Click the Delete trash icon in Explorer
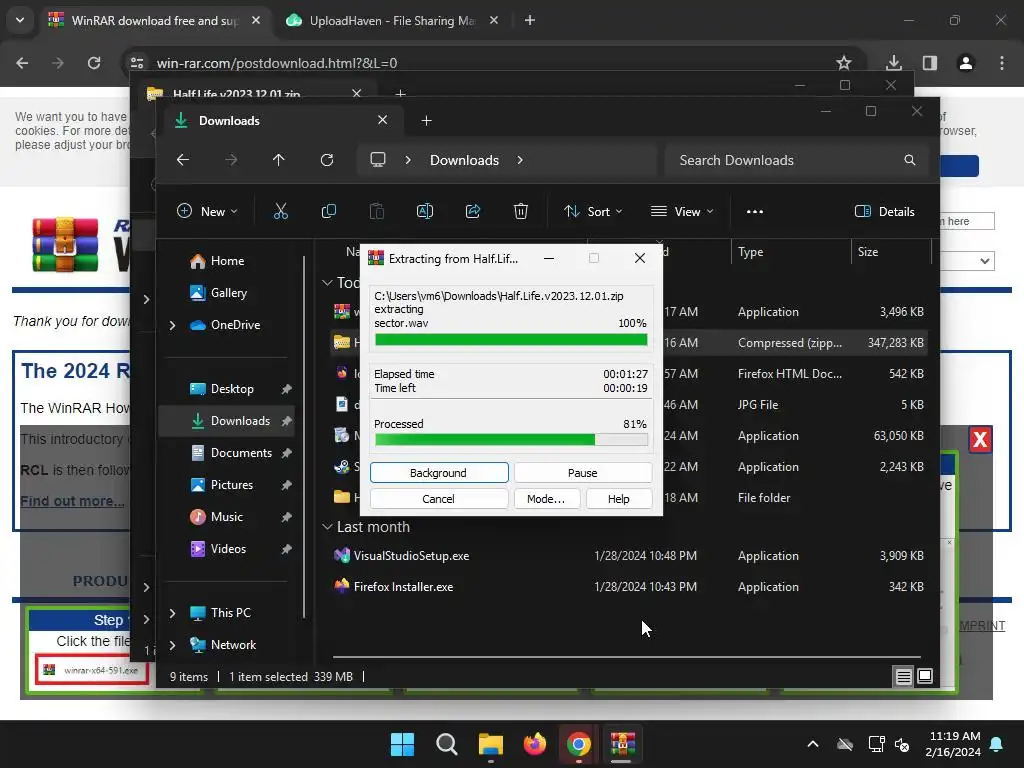The height and width of the screenshot is (768, 1024). pos(520,211)
